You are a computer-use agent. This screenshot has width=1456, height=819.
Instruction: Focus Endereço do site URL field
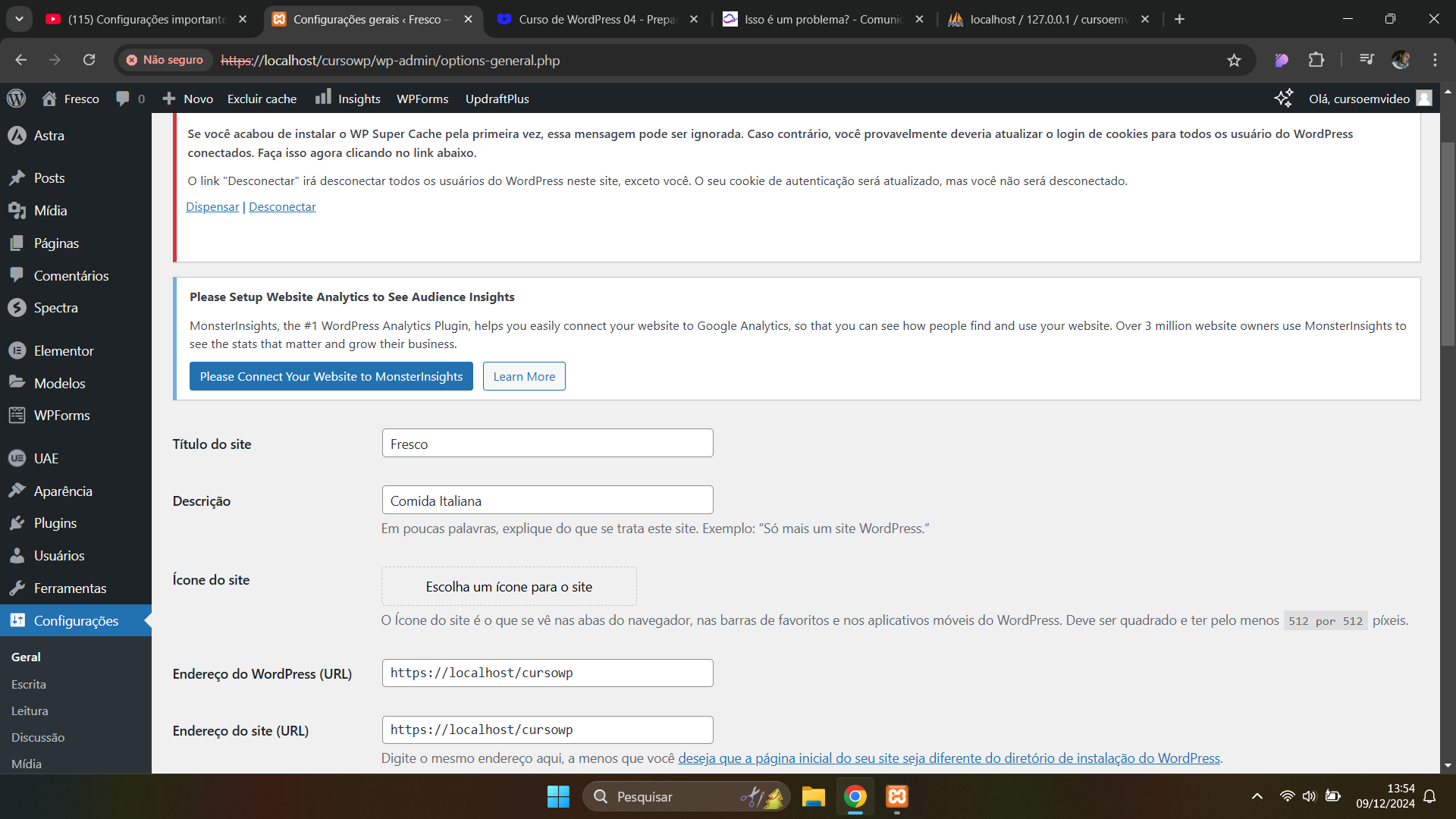tap(548, 730)
